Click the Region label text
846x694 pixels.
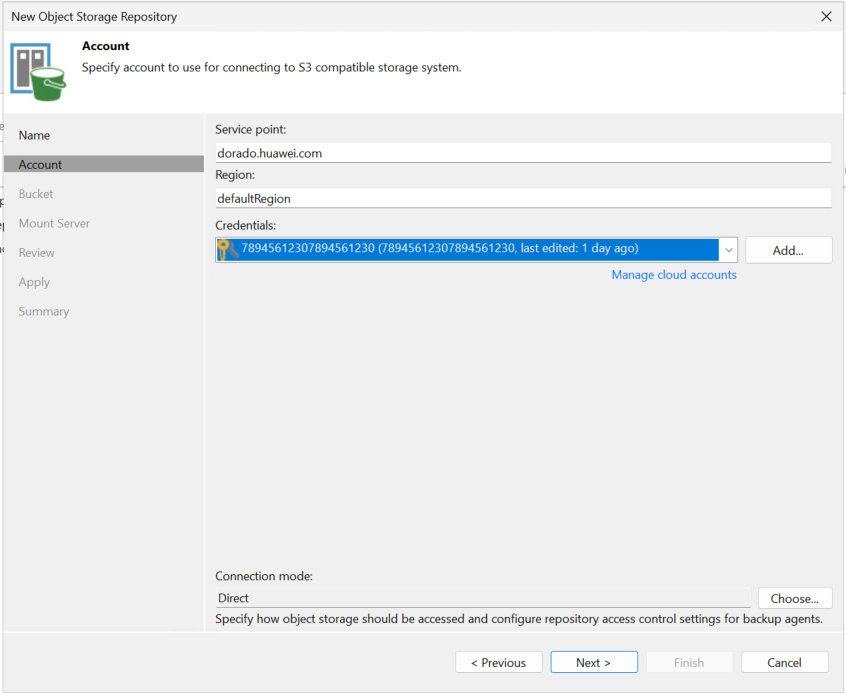(235, 175)
